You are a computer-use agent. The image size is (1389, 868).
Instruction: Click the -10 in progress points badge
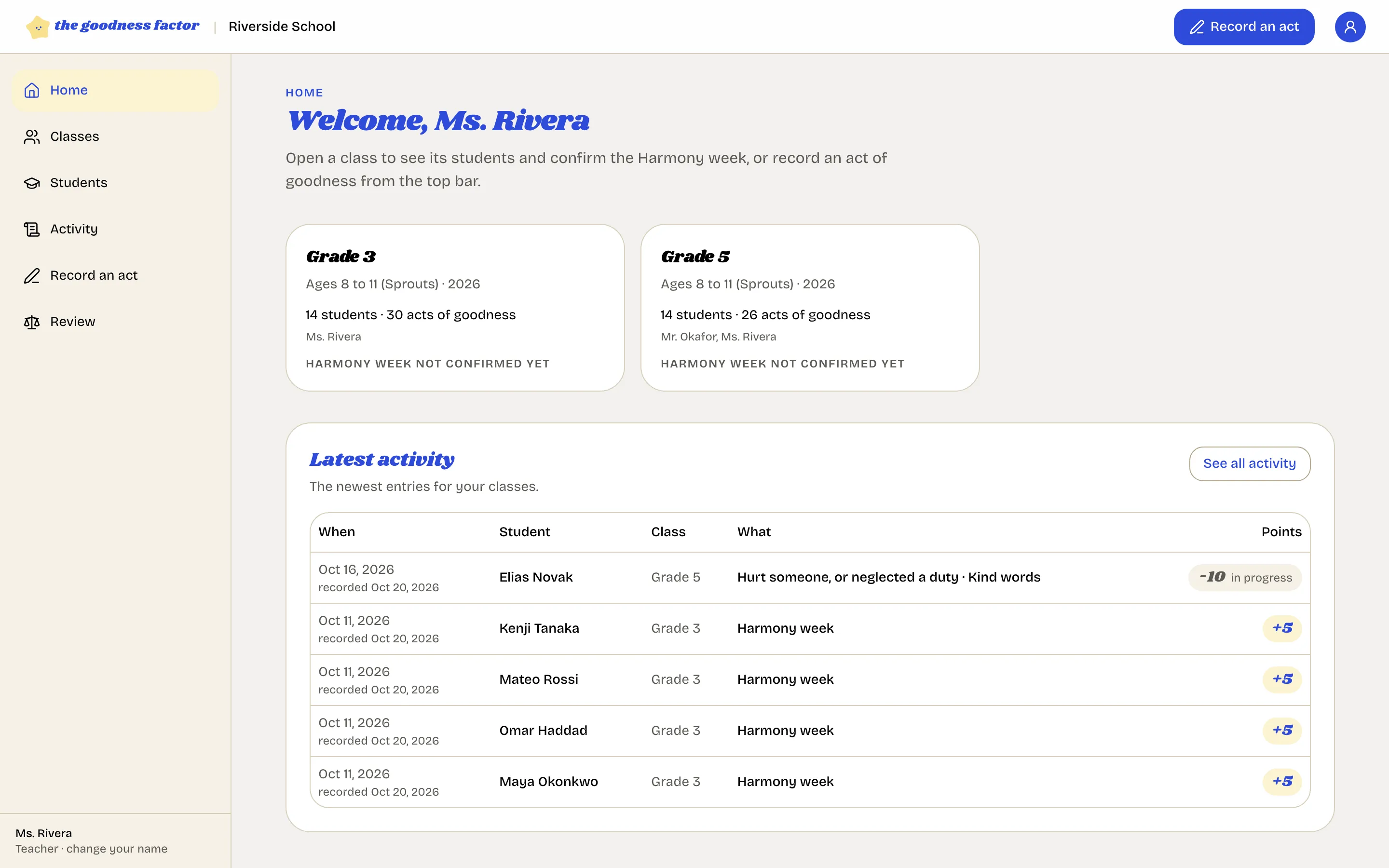pos(1245,577)
